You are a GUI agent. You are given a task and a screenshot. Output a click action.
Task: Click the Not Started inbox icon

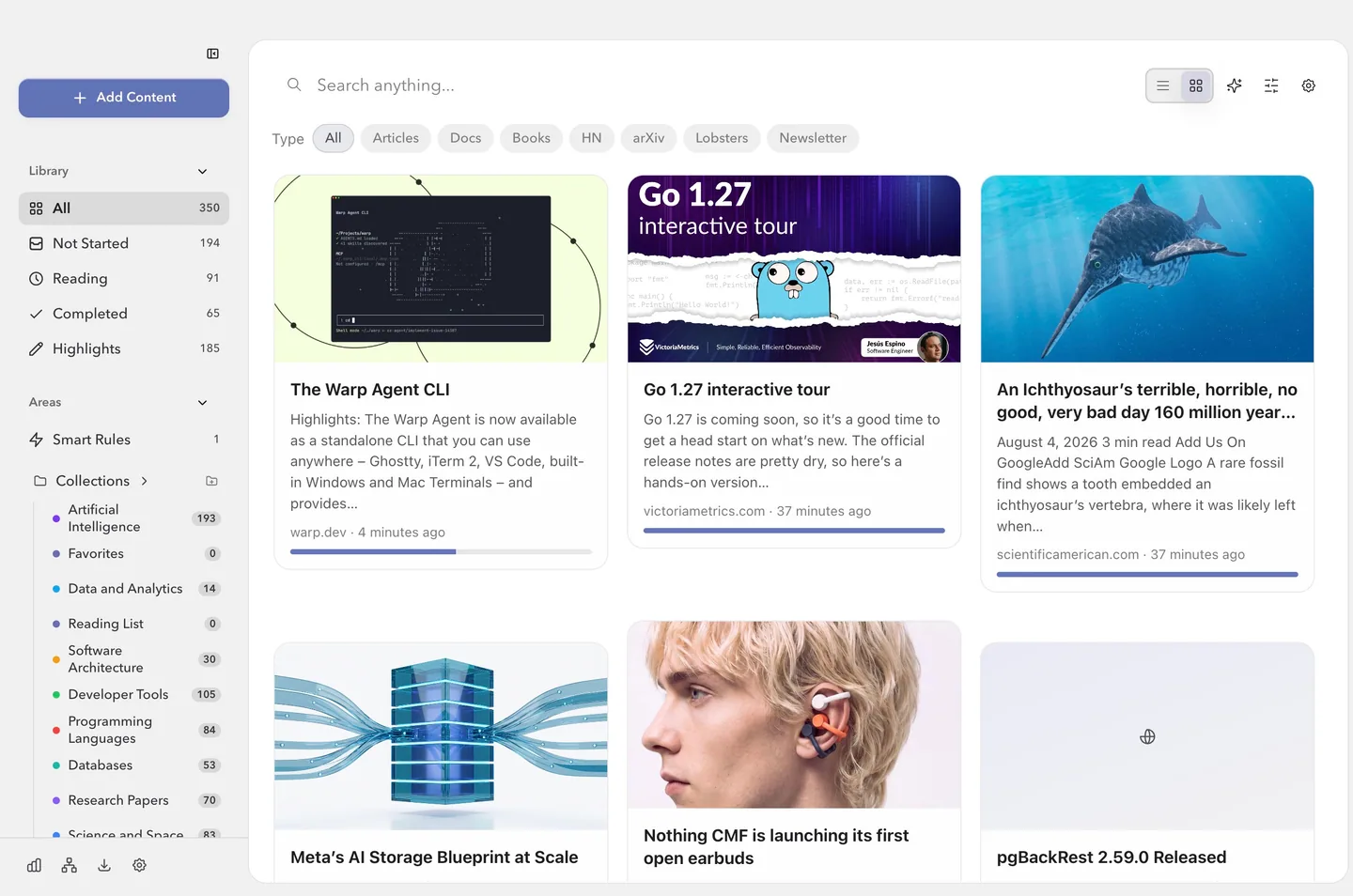[x=36, y=243]
